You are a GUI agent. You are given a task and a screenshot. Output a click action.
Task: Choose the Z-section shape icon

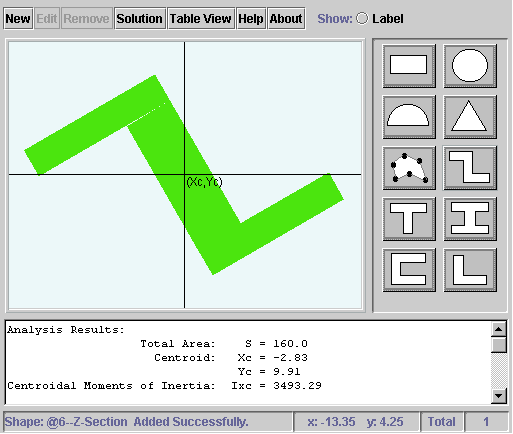[x=470, y=168]
